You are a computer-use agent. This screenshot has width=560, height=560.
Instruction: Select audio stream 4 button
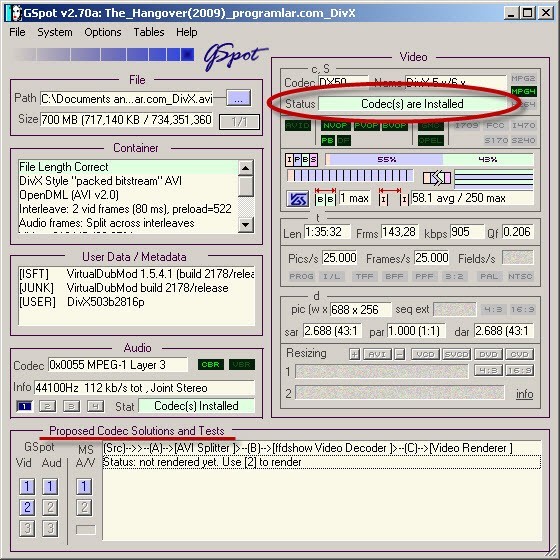coord(95,406)
